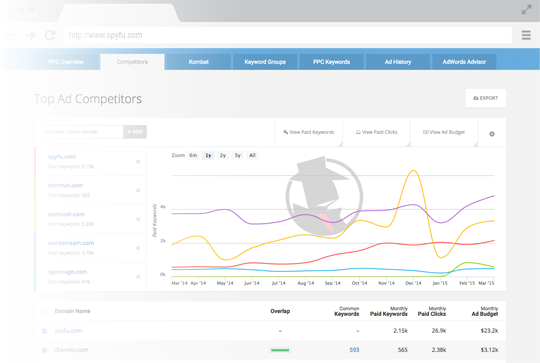Uncheck the dtermin.com table row checkbox
This screenshot has height=363, width=540.
[44, 350]
